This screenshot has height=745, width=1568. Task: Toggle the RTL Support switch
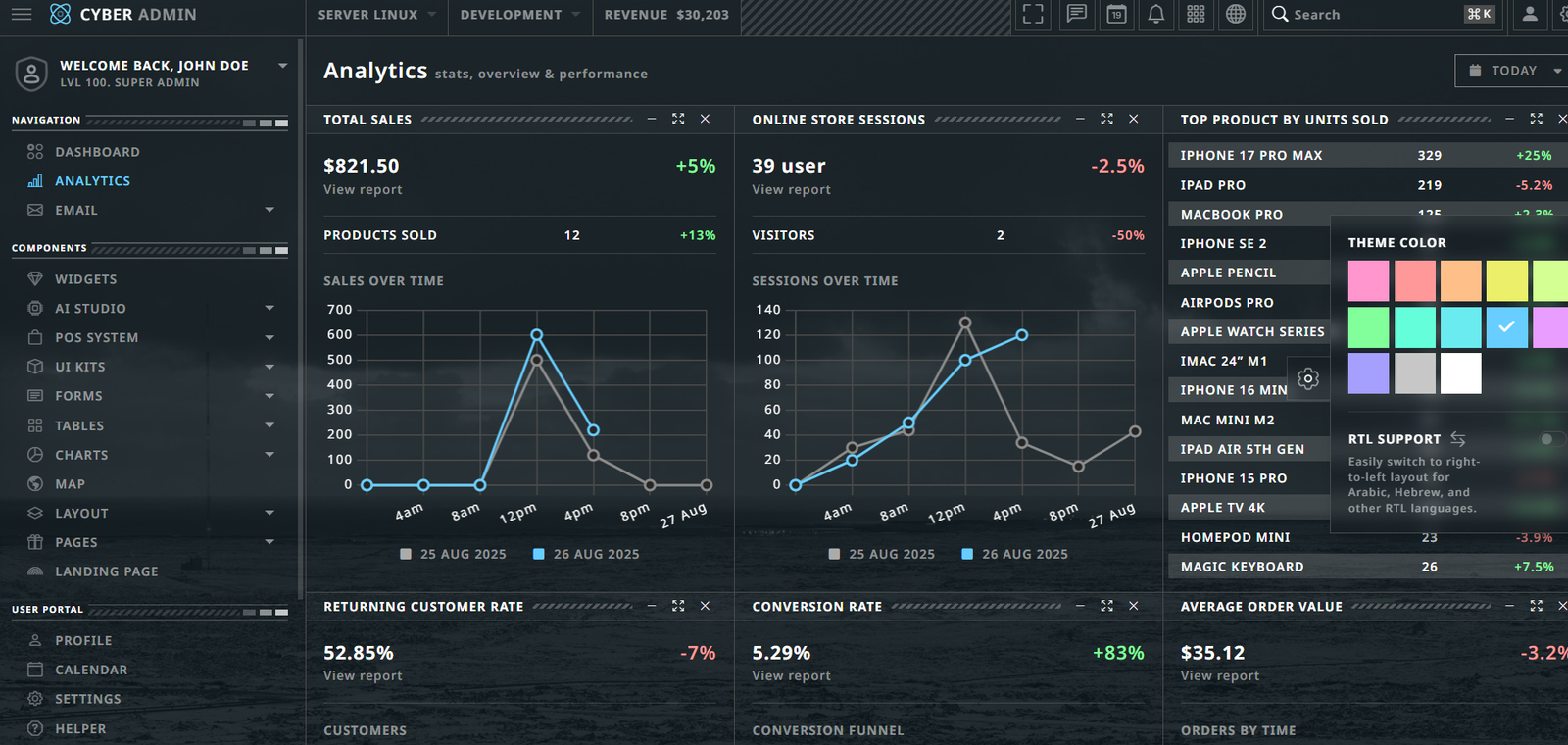point(1550,439)
